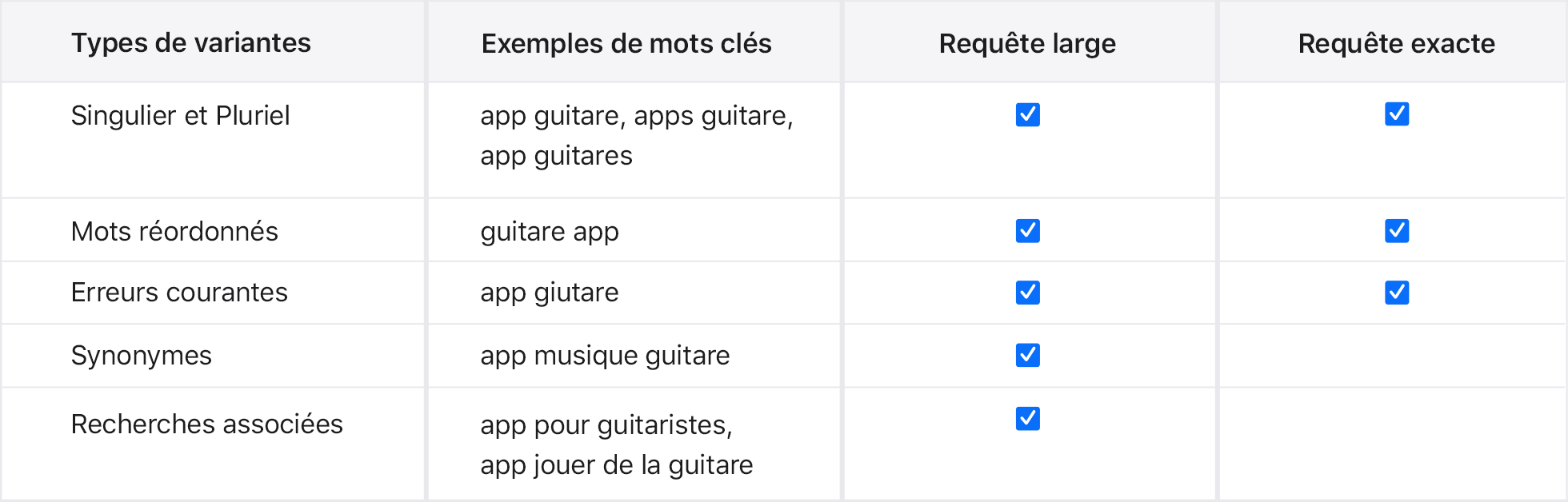Image resolution: width=1568 pixels, height=502 pixels.
Task: Click the Recherches associées row label
Action: (x=206, y=424)
